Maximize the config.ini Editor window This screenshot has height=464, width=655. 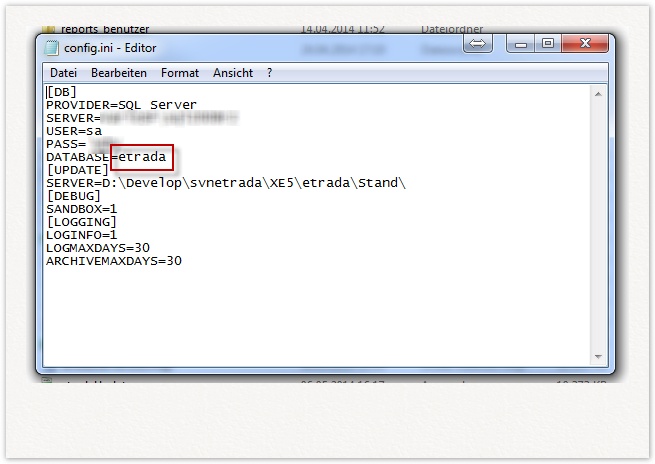click(548, 44)
